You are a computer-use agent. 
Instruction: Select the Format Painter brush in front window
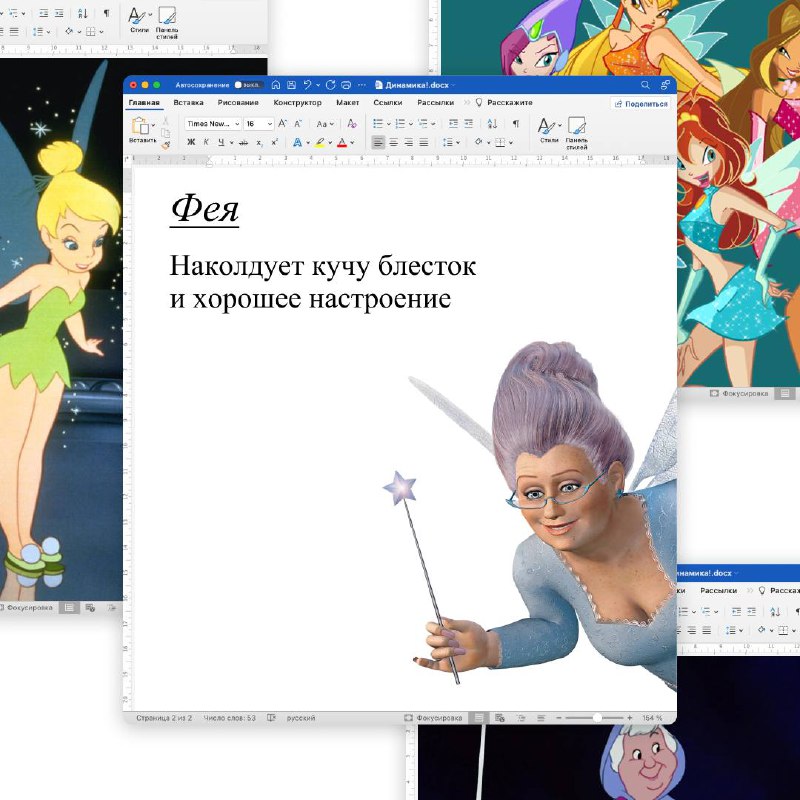pos(165,145)
